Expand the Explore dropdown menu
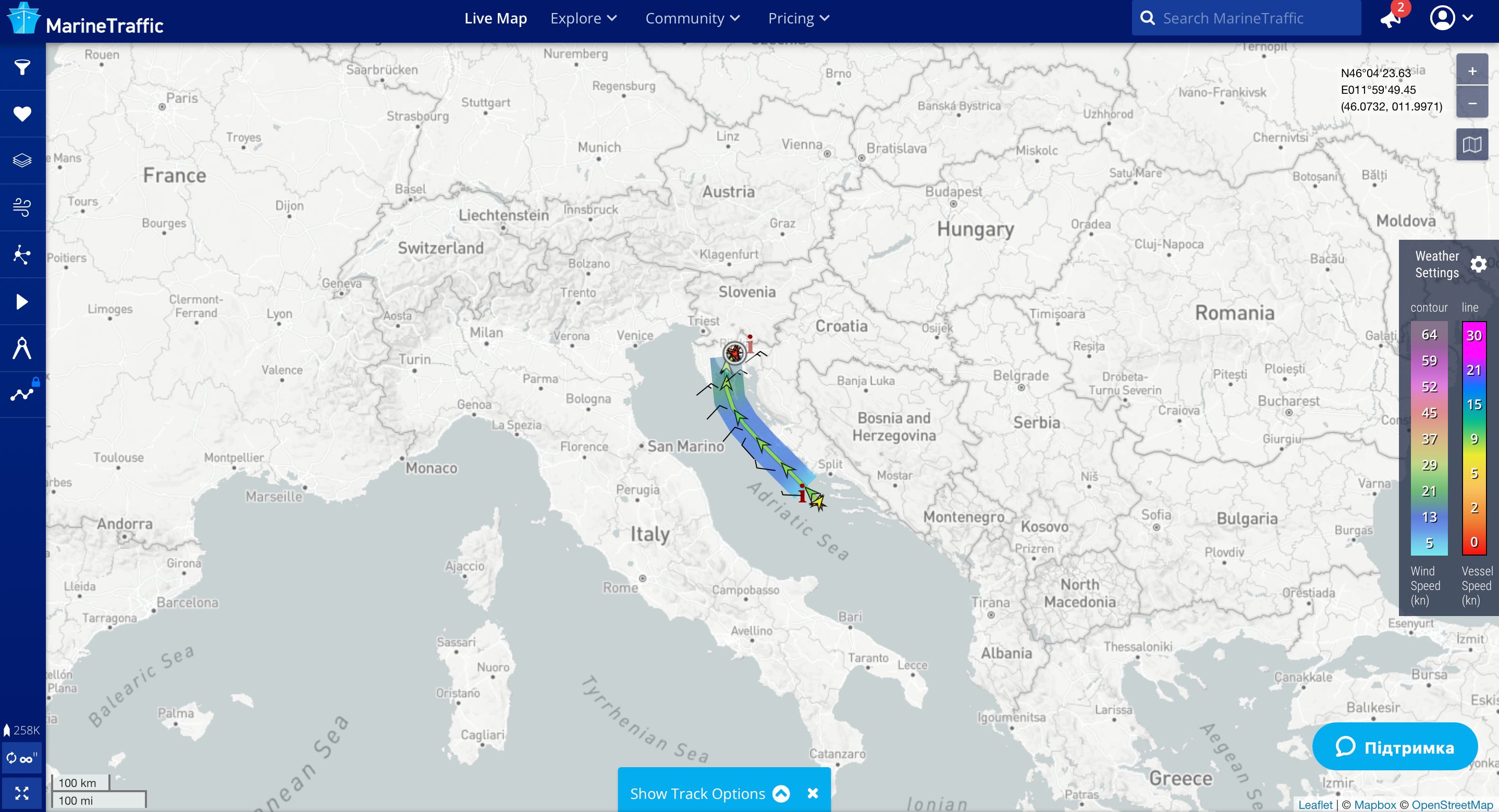Screen dimensions: 1499x812 pos(583,18)
